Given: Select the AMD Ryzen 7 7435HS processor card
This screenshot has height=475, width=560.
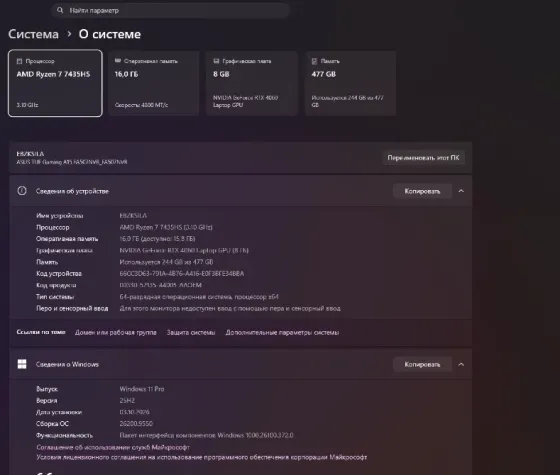Looking at the screenshot, I should point(55,83).
